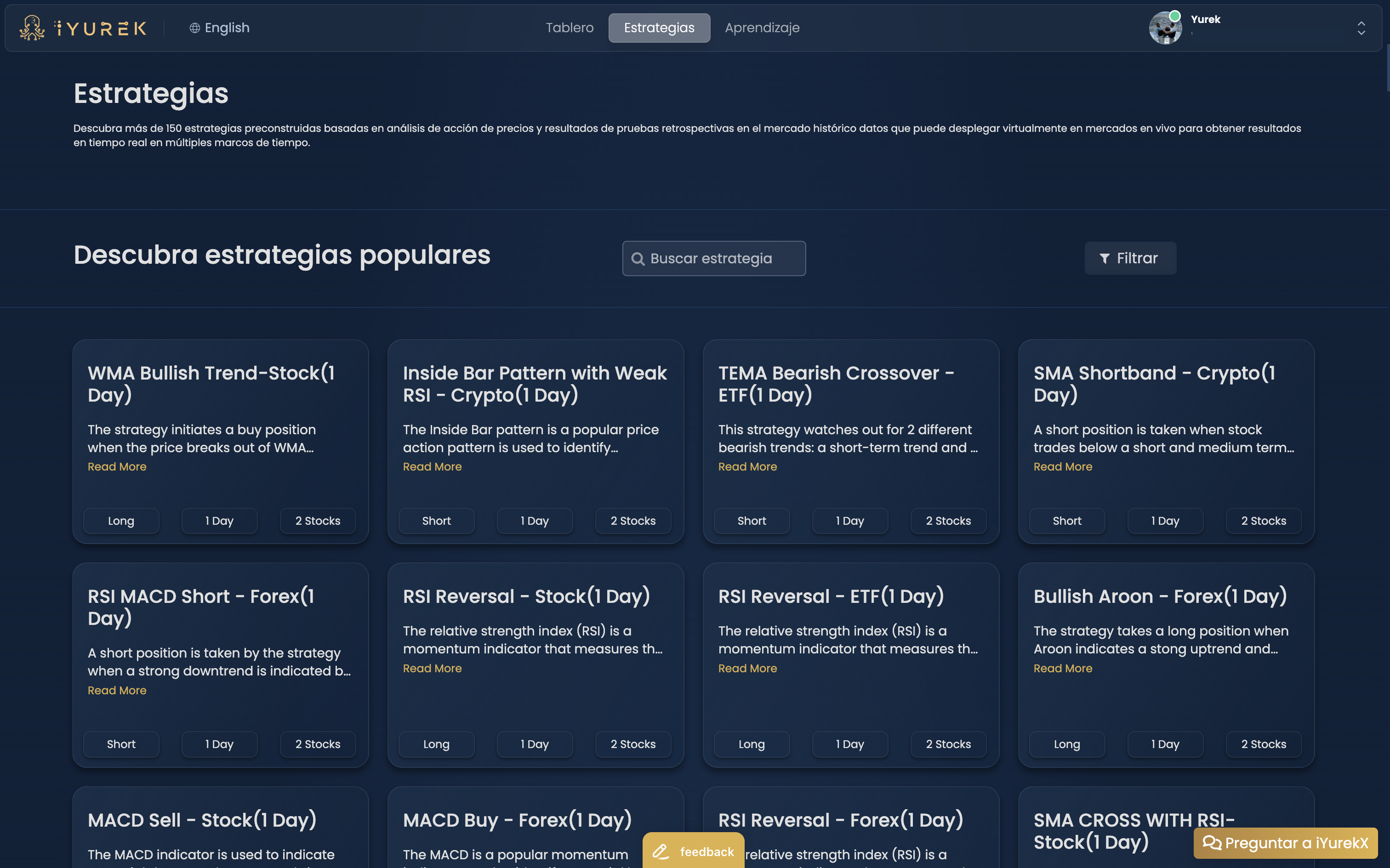1390x868 pixels.
Task: Click Short tag on RSI MACD Short card
Action: (121, 744)
